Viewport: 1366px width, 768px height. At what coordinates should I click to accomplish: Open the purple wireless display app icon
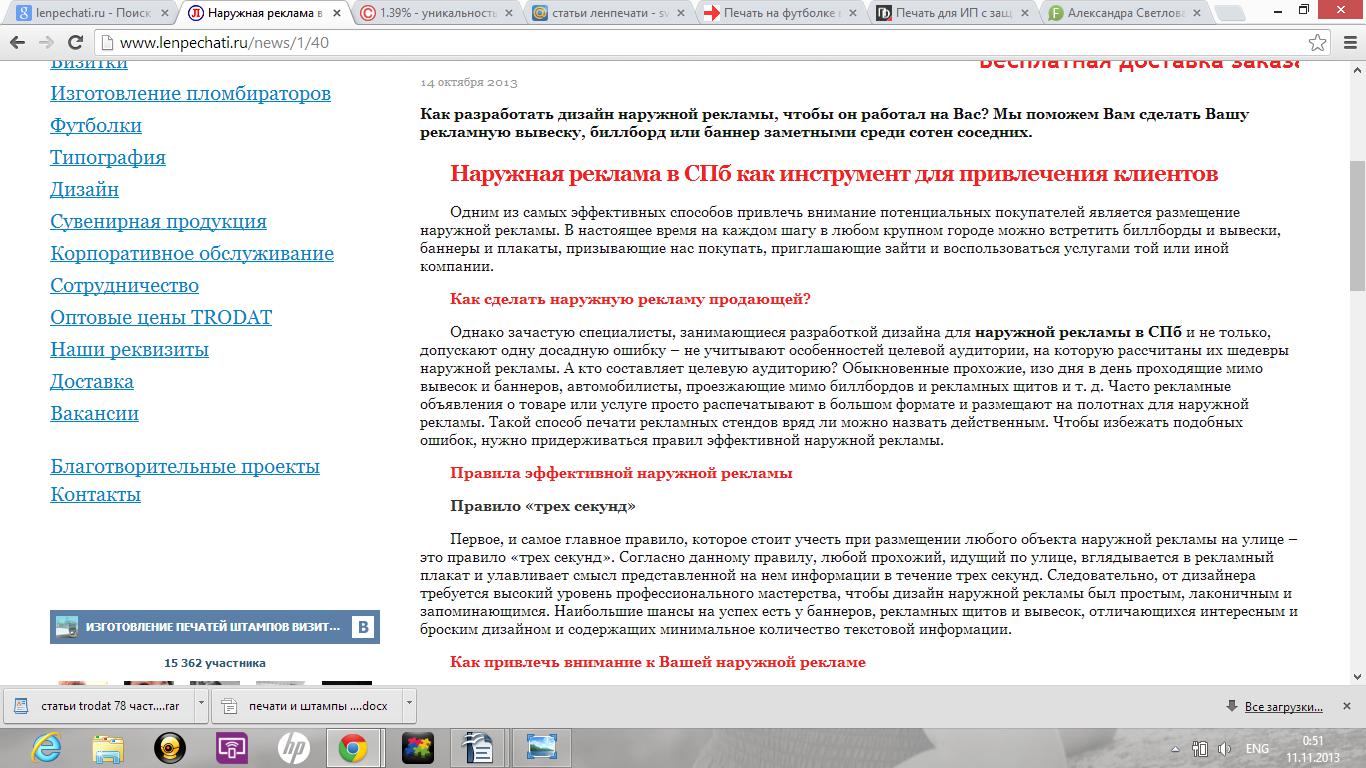[x=232, y=748]
